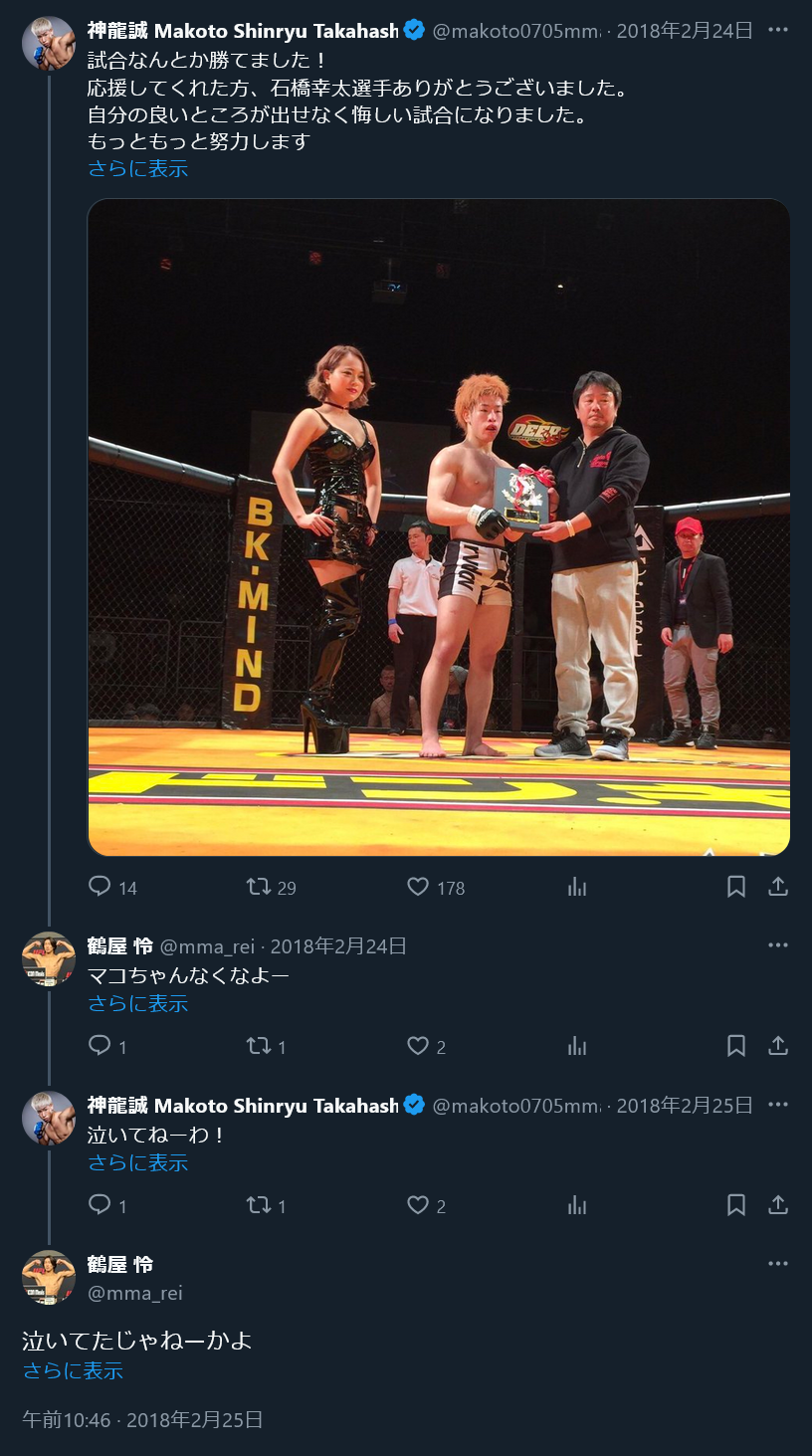Open more options on the bottom 鶴屋 怜 tweet
The height and width of the screenshot is (1456, 812).
pos(778,1264)
